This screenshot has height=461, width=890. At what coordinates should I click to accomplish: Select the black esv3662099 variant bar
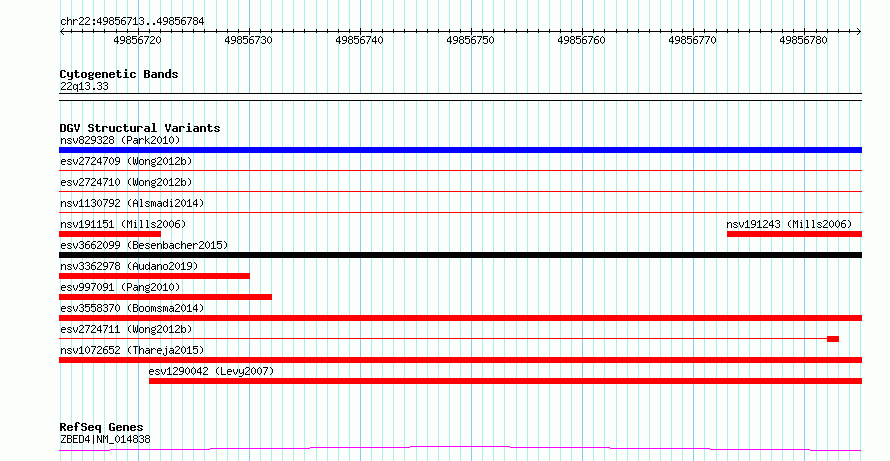click(460, 255)
